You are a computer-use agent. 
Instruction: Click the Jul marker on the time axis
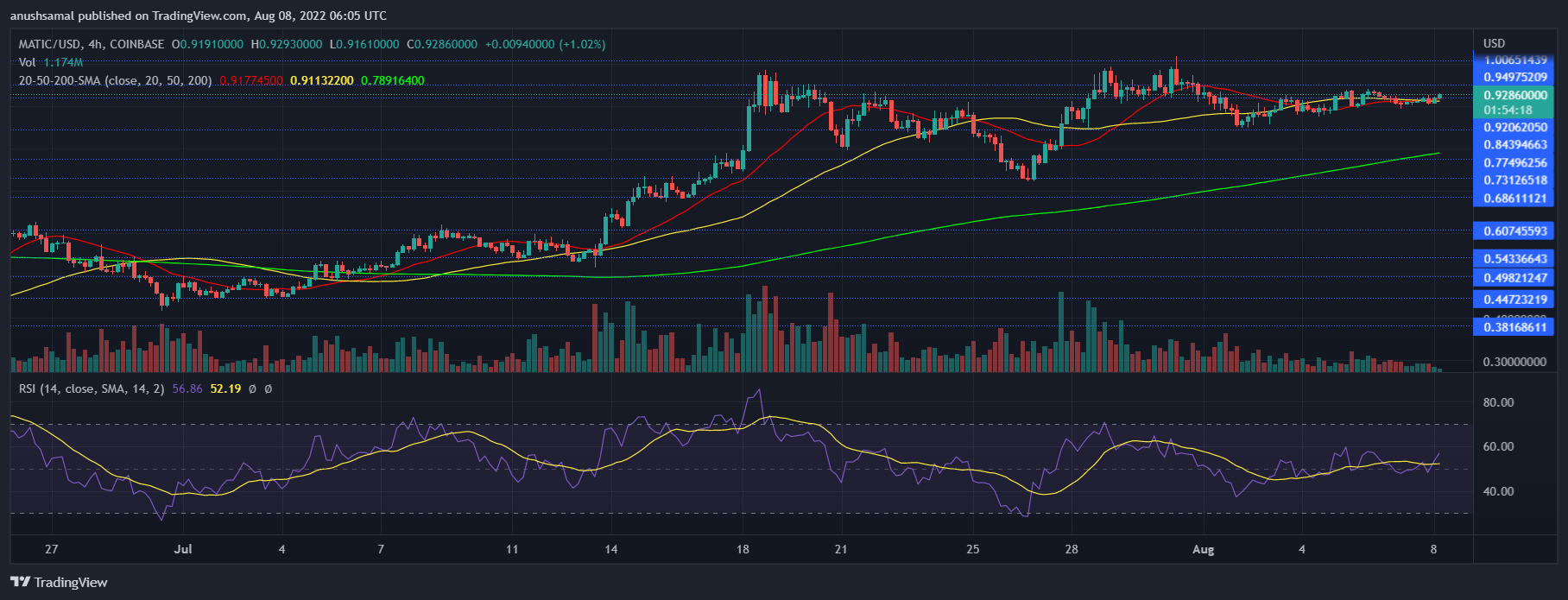(x=182, y=549)
